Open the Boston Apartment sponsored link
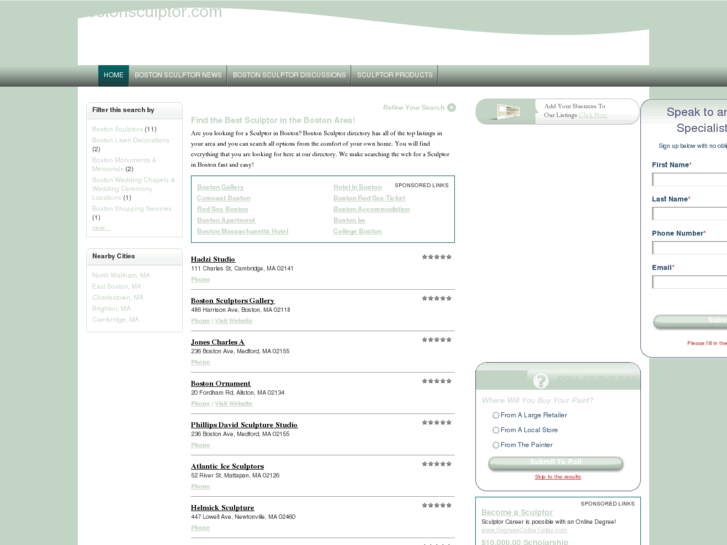 (226, 220)
